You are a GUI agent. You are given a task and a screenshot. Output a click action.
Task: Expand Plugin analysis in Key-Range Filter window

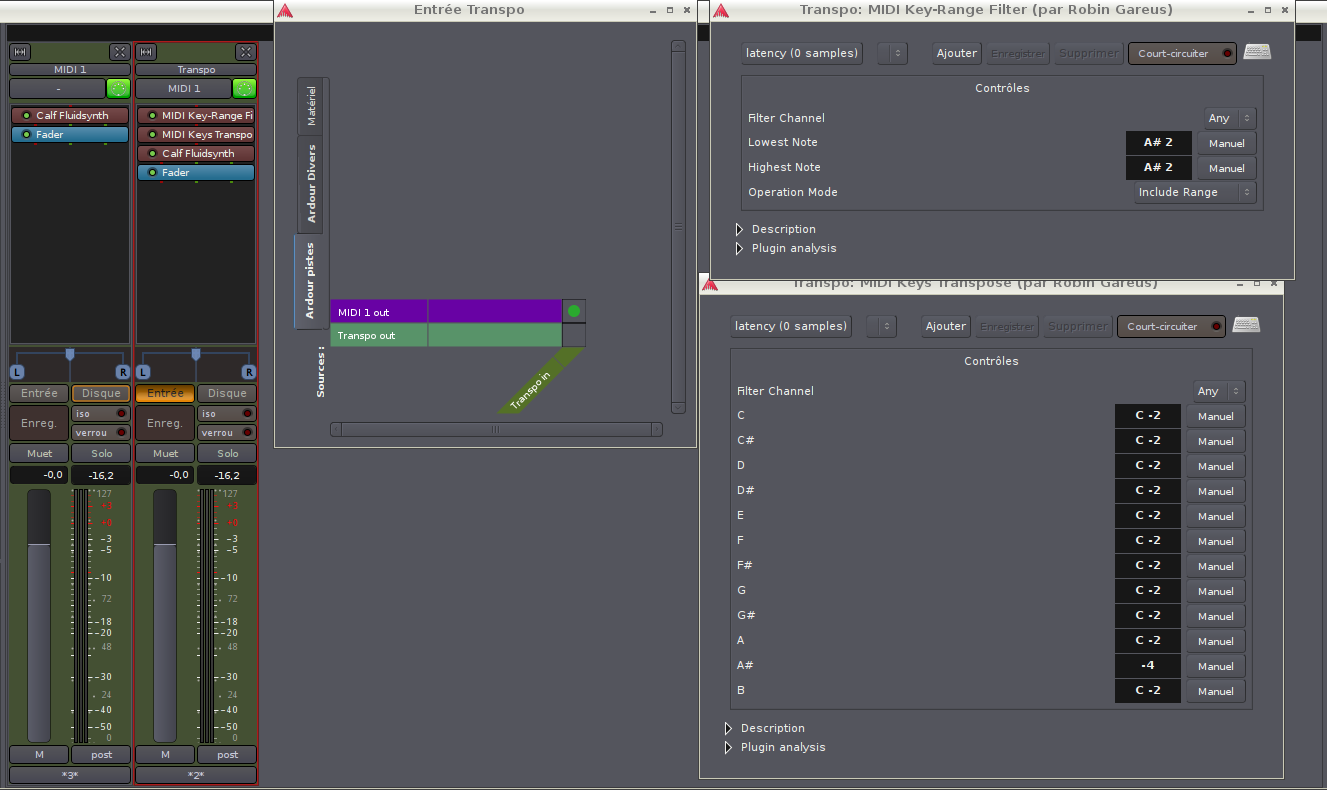click(x=740, y=248)
